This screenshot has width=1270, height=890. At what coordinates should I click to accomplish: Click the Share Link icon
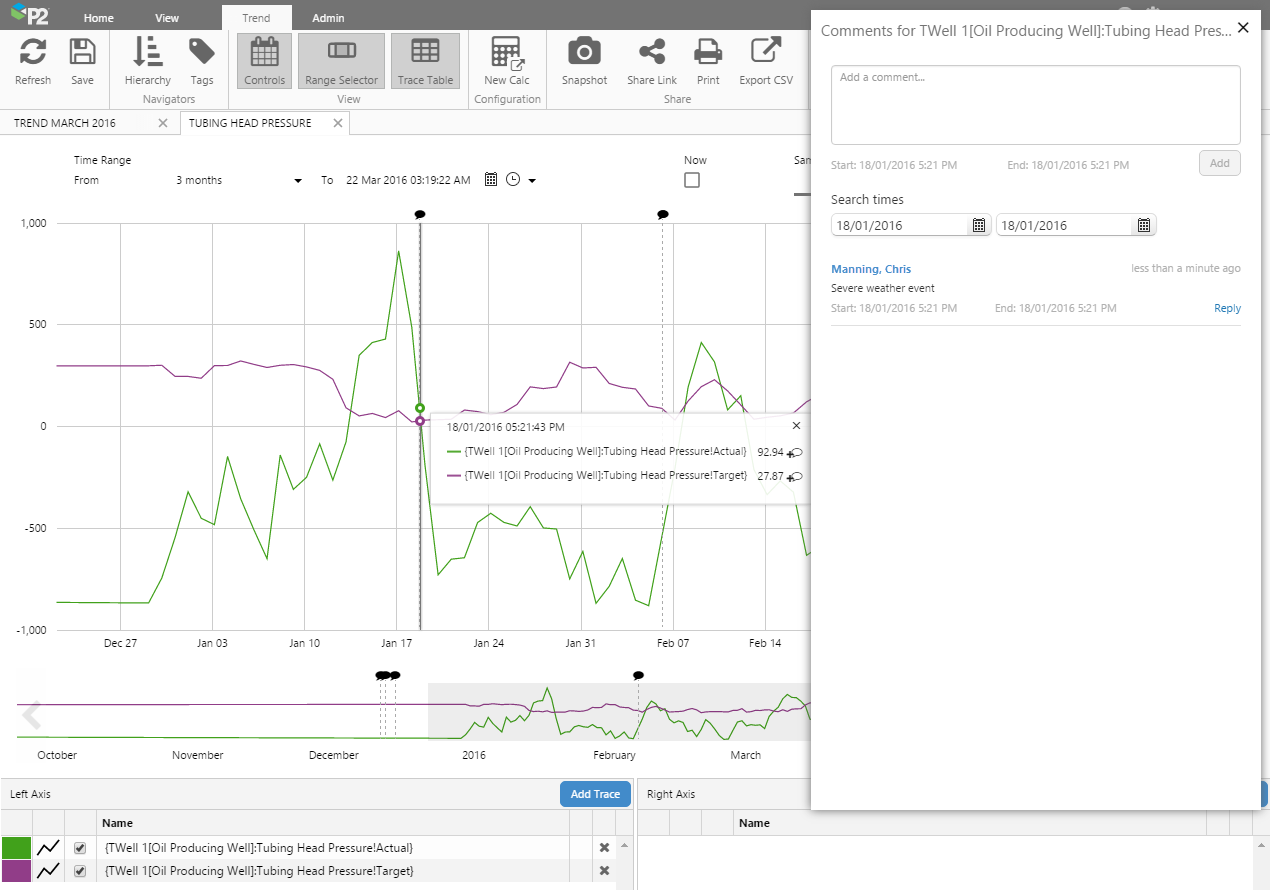pos(652,52)
